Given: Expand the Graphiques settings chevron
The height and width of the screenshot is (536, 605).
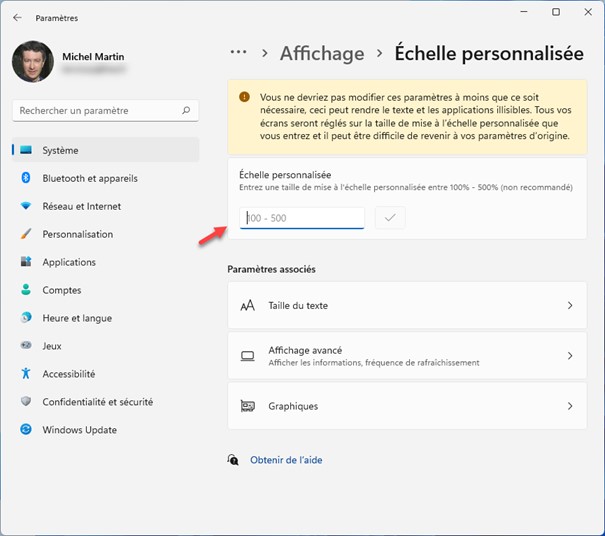Looking at the screenshot, I should (x=570, y=406).
